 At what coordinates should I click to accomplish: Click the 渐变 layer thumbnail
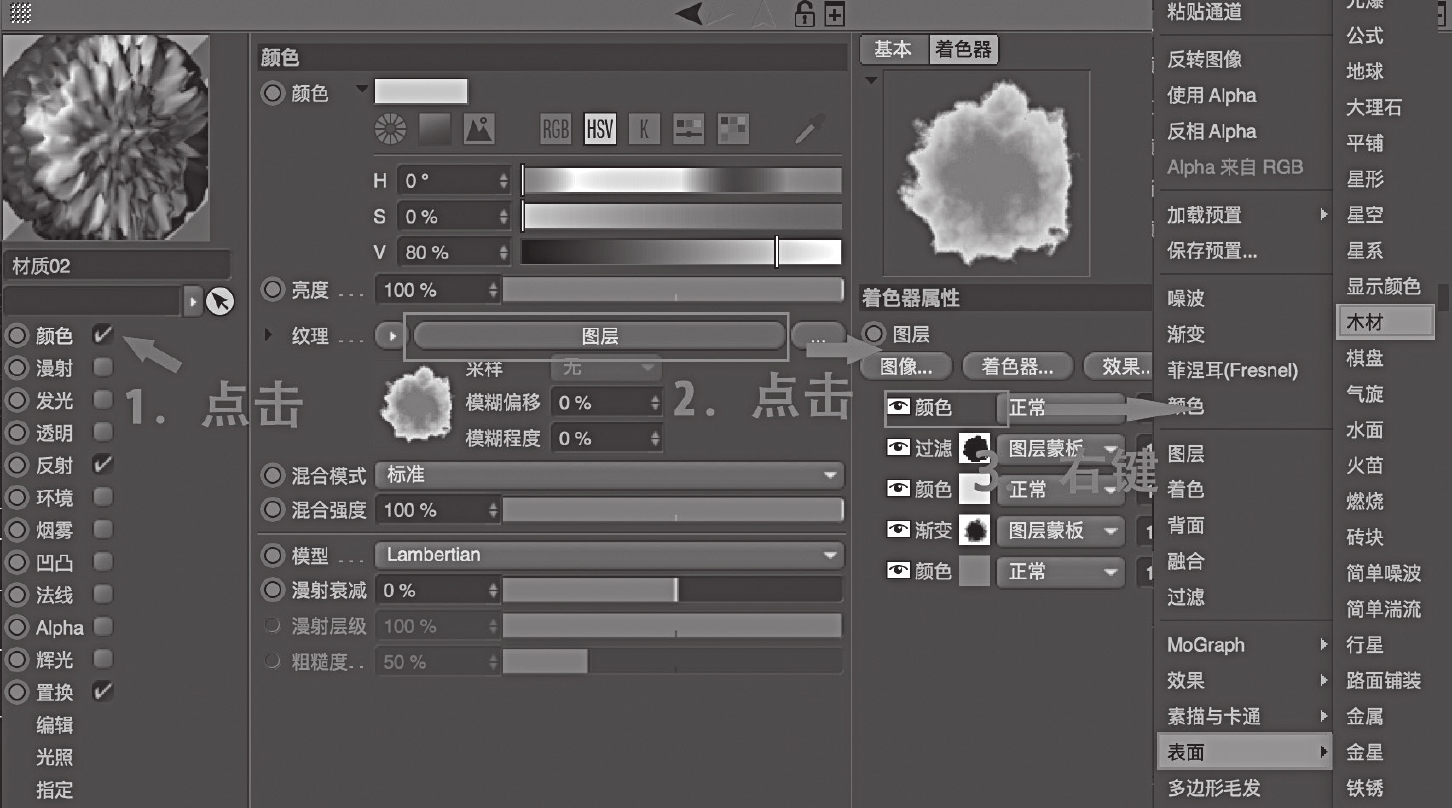click(974, 530)
